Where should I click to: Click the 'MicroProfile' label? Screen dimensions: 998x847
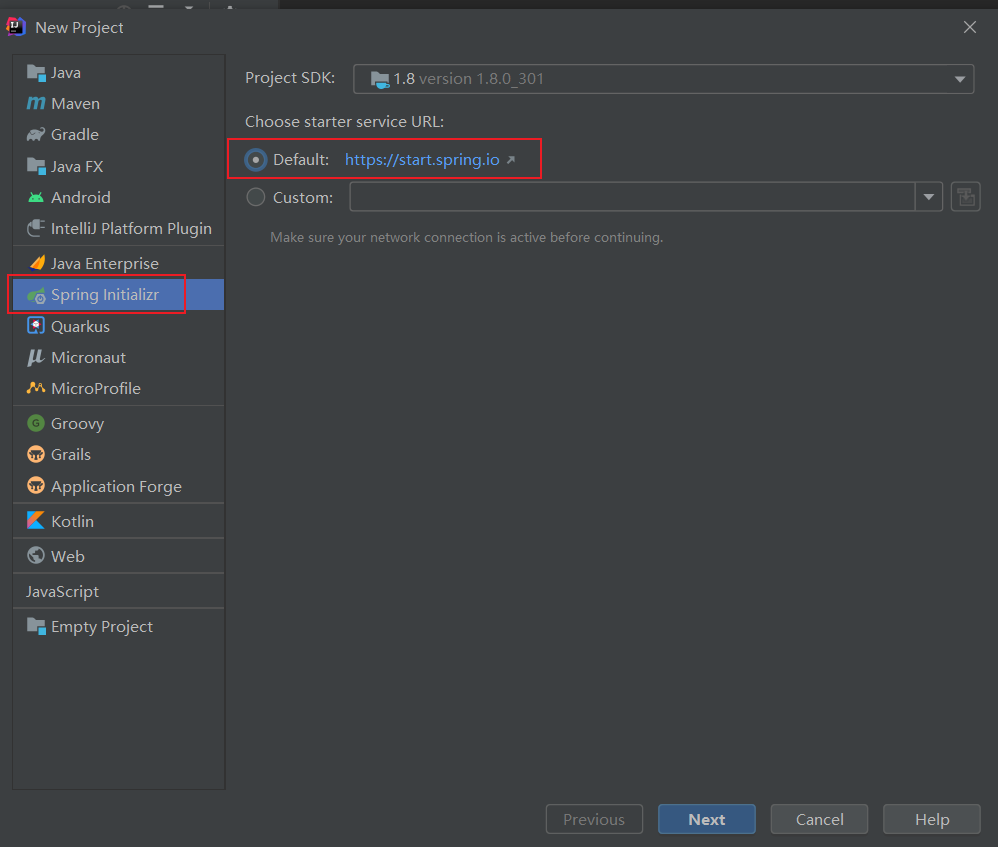pos(96,389)
